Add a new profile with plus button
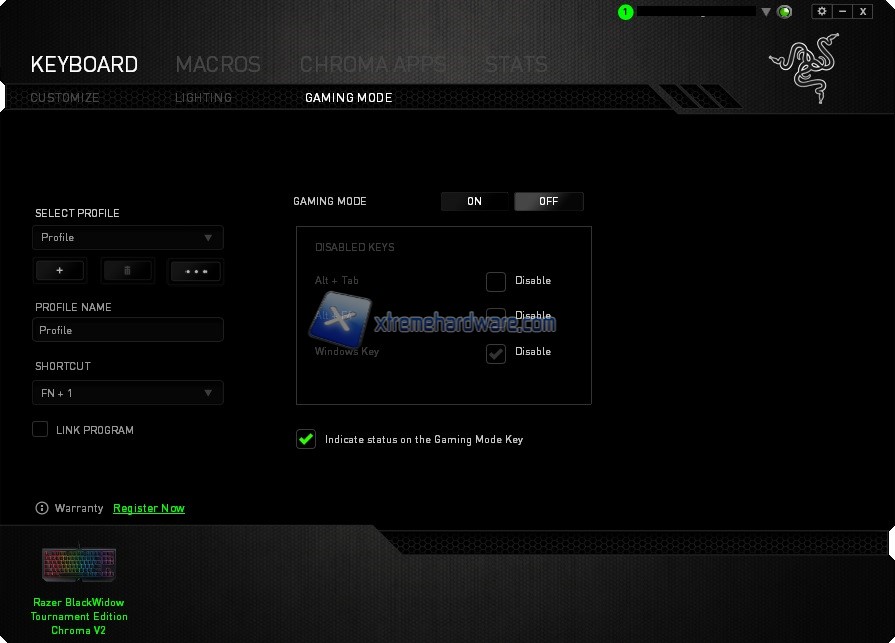The height and width of the screenshot is (643, 895). coord(60,270)
